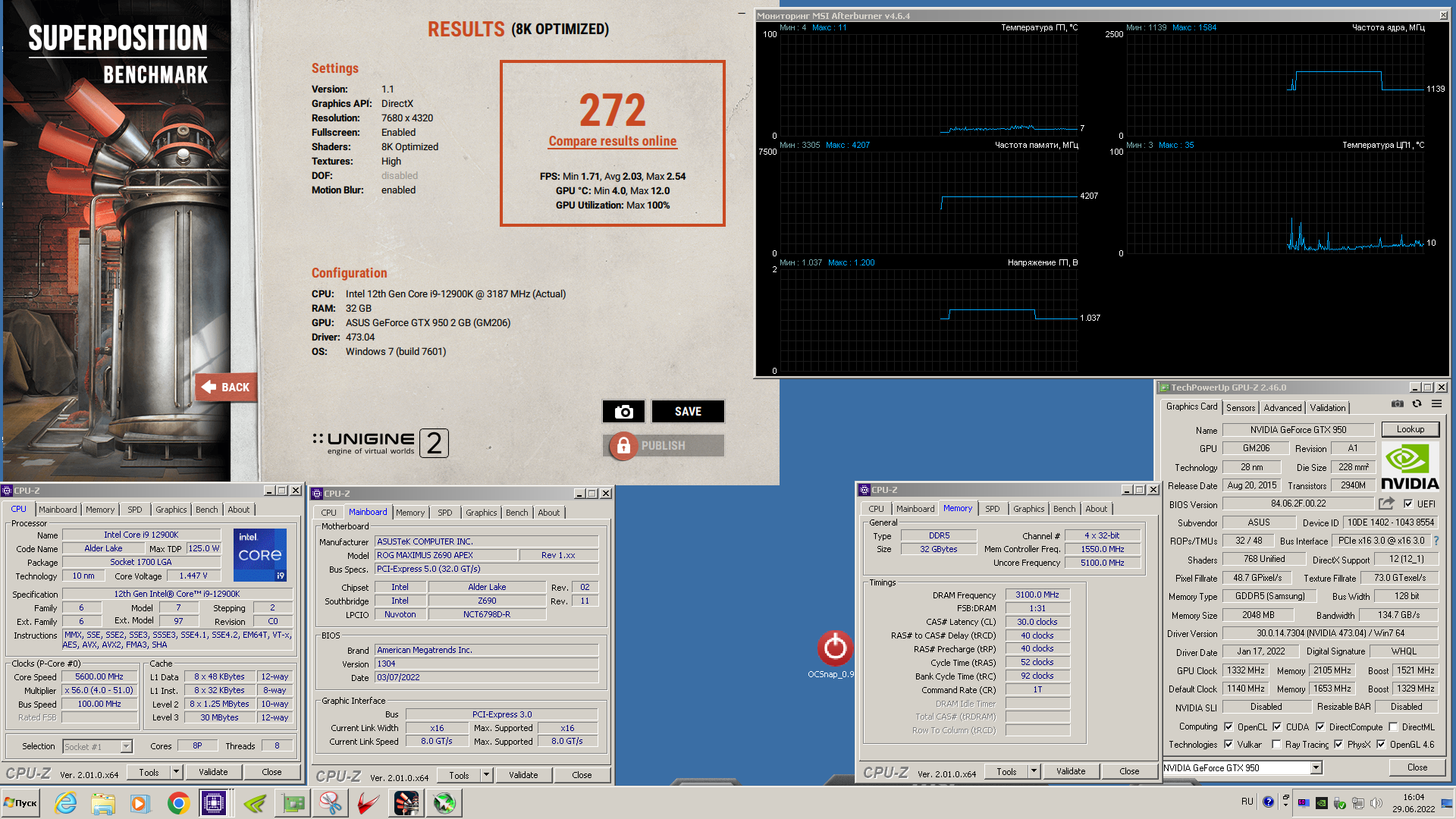Image resolution: width=1456 pixels, height=819 pixels.
Task: Open the Validation tab in GPU-Z
Action: point(1328,407)
